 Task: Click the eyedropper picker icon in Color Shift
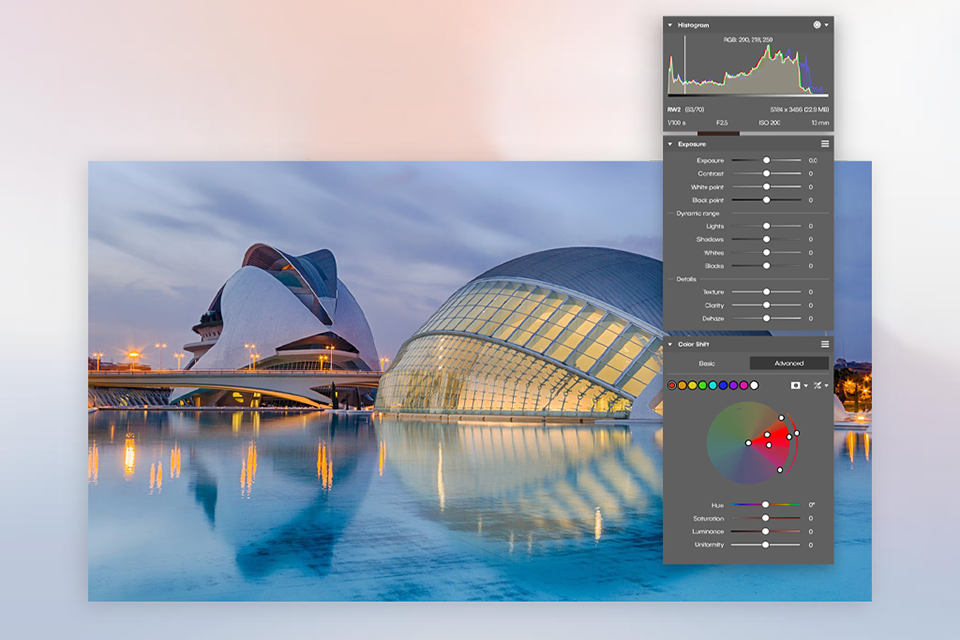817,385
